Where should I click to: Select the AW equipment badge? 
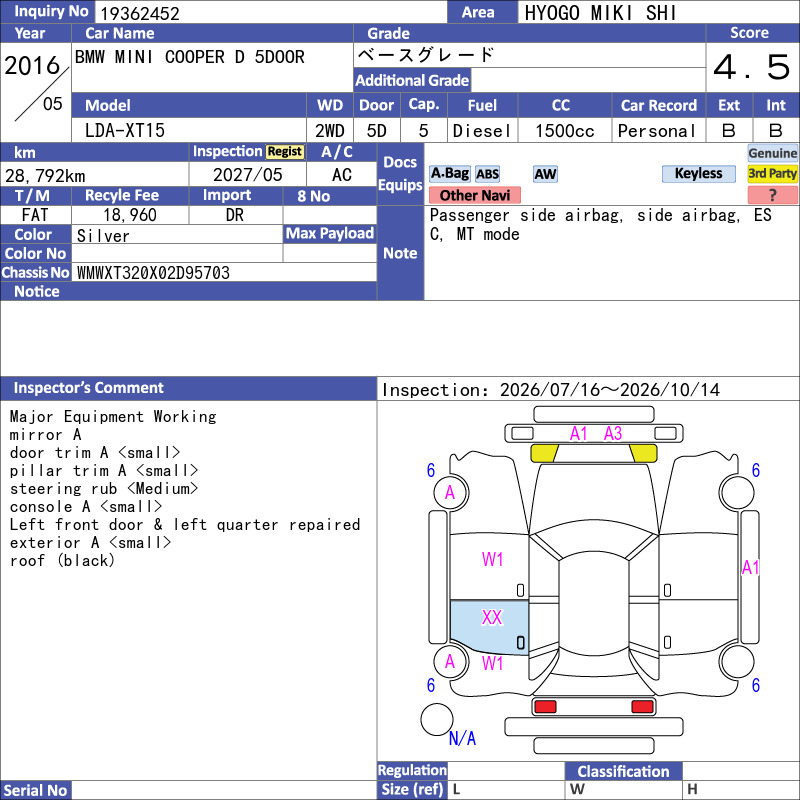[545, 174]
